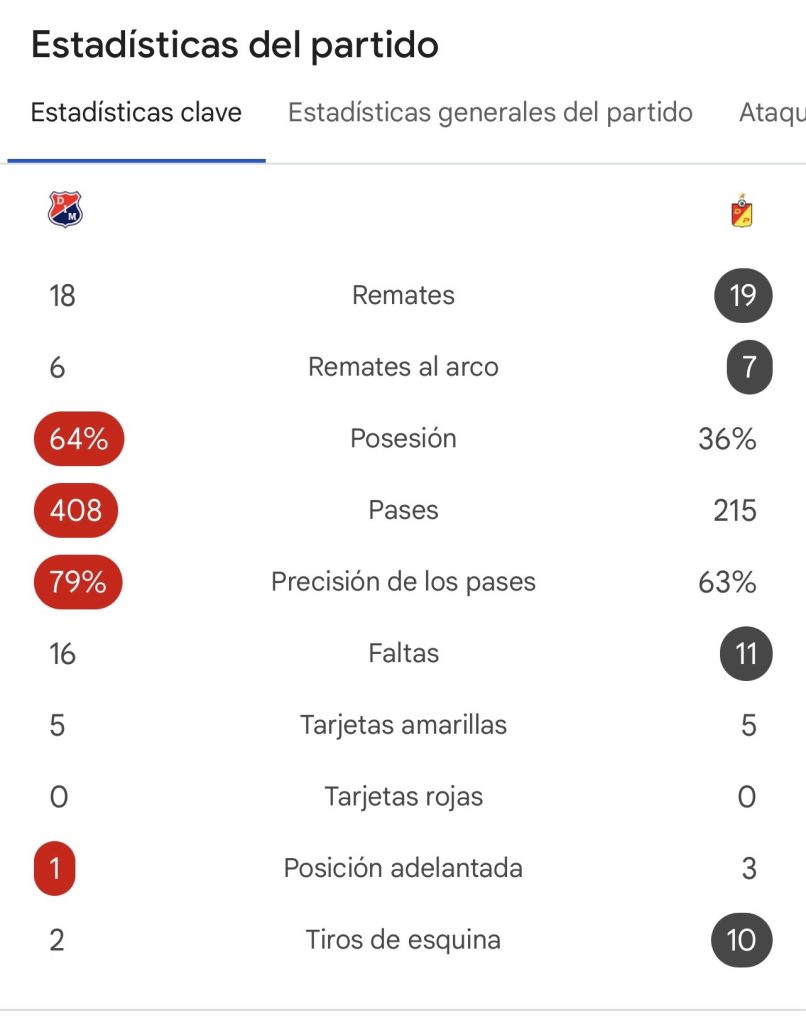Tap the red 79% pass accuracy badge
This screenshot has width=806, height=1024.
(78, 582)
